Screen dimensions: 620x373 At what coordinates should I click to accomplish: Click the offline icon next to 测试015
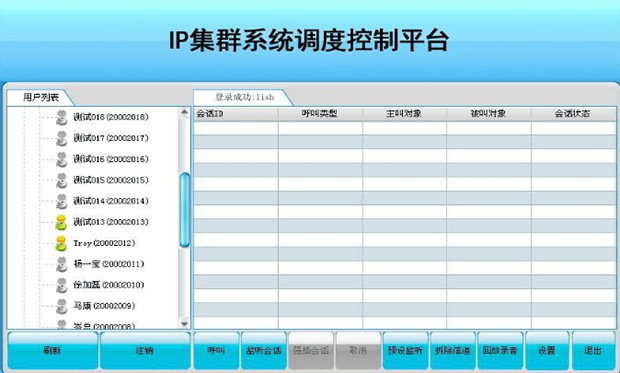[x=61, y=180]
